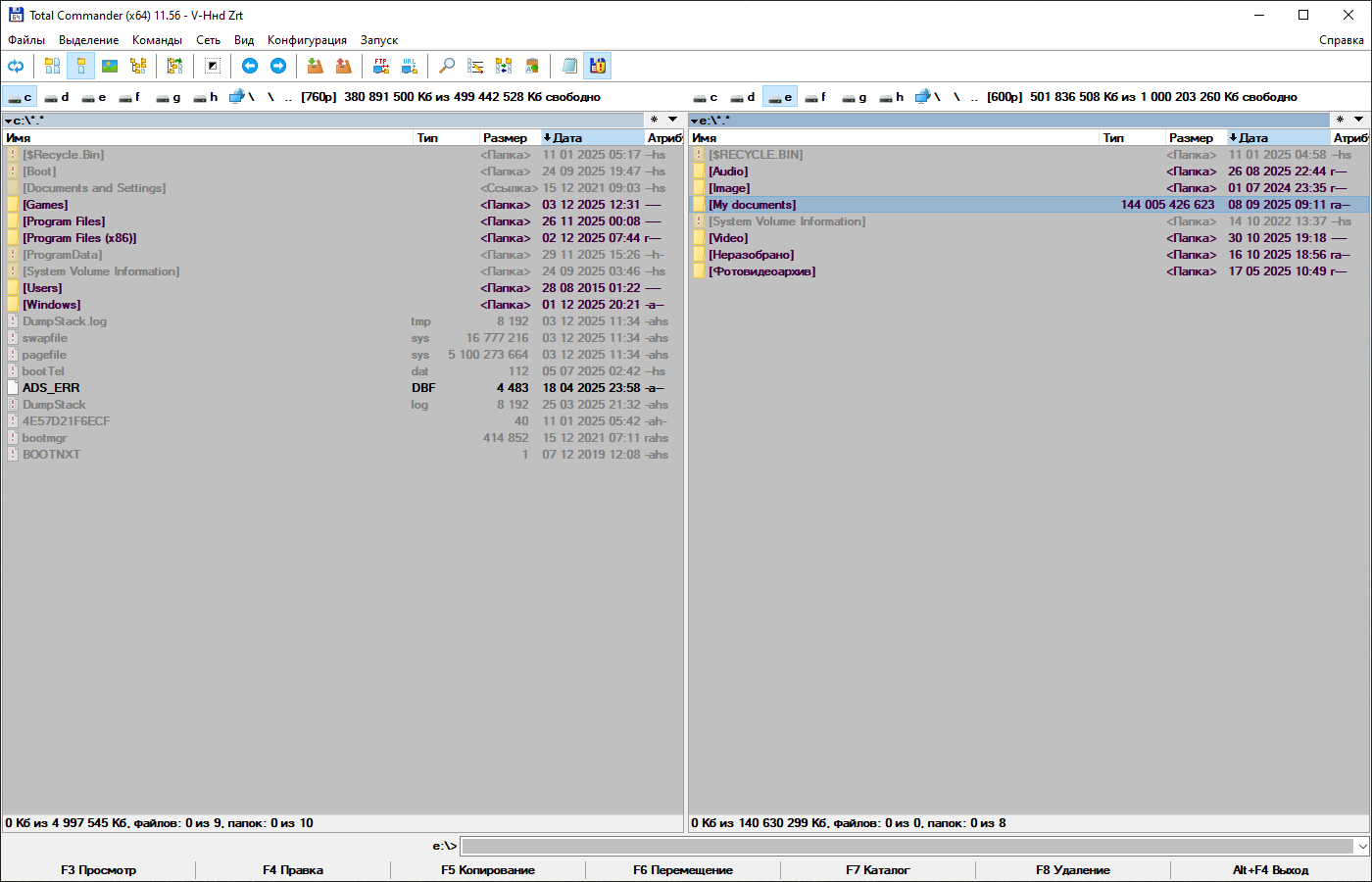Open left panel favorites asterisk button
Screen dimensions: 1372x882
(654, 120)
